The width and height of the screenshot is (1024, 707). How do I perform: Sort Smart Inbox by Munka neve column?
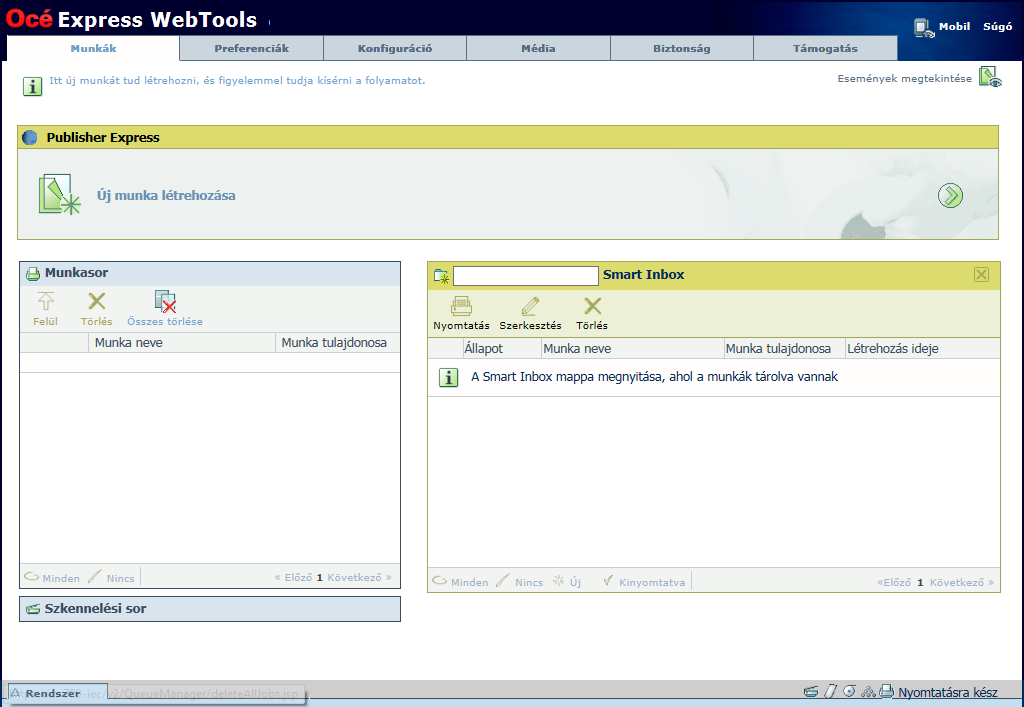[x=633, y=349]
